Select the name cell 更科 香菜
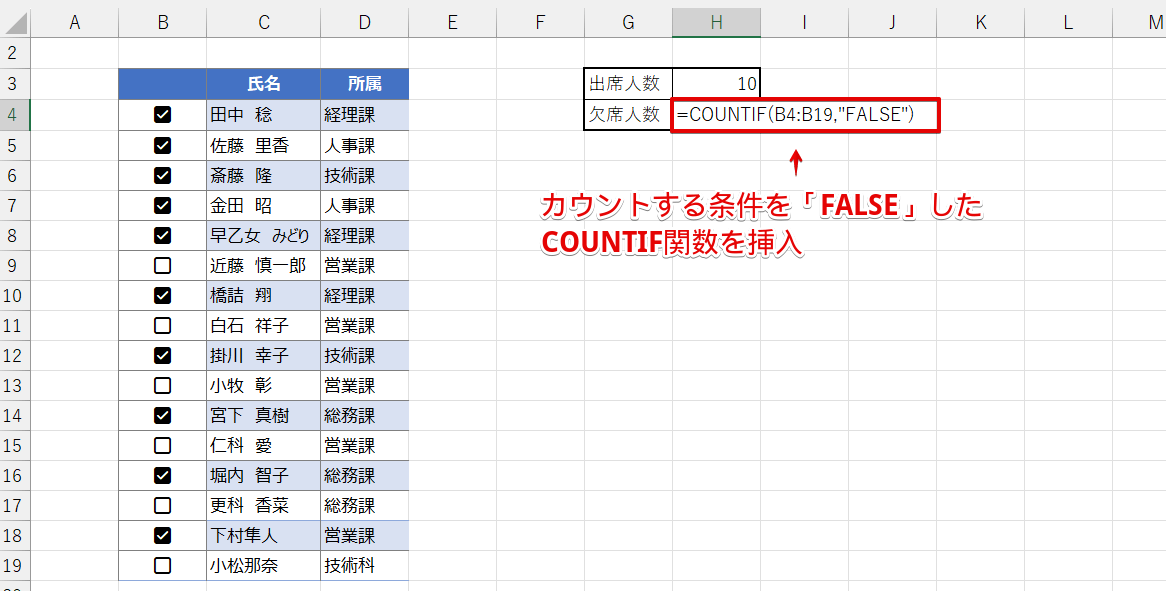Screen dimensions: 1166x591 (x=264, y=506)
